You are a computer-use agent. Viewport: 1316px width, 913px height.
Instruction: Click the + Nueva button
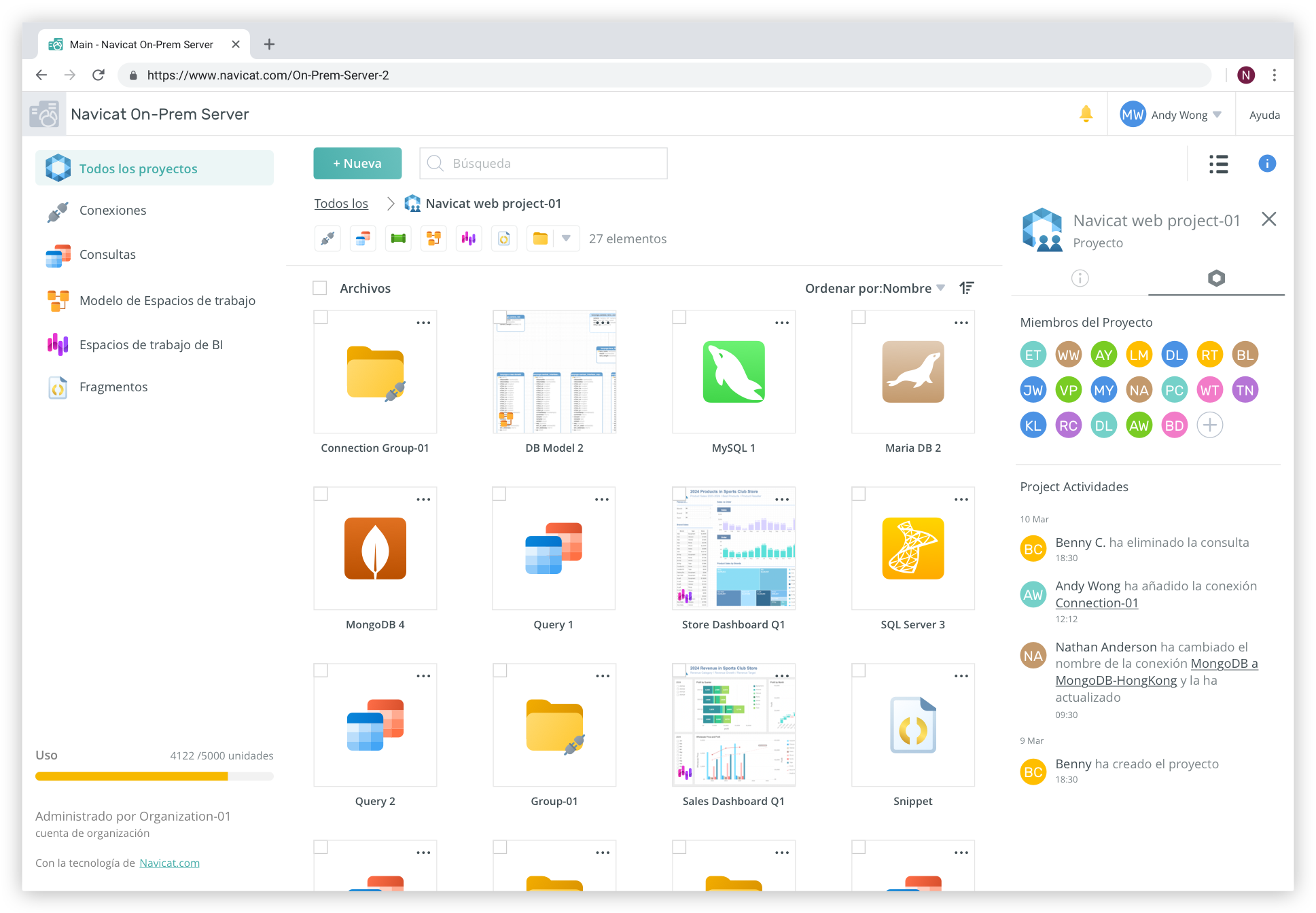[x=357, y=163]
